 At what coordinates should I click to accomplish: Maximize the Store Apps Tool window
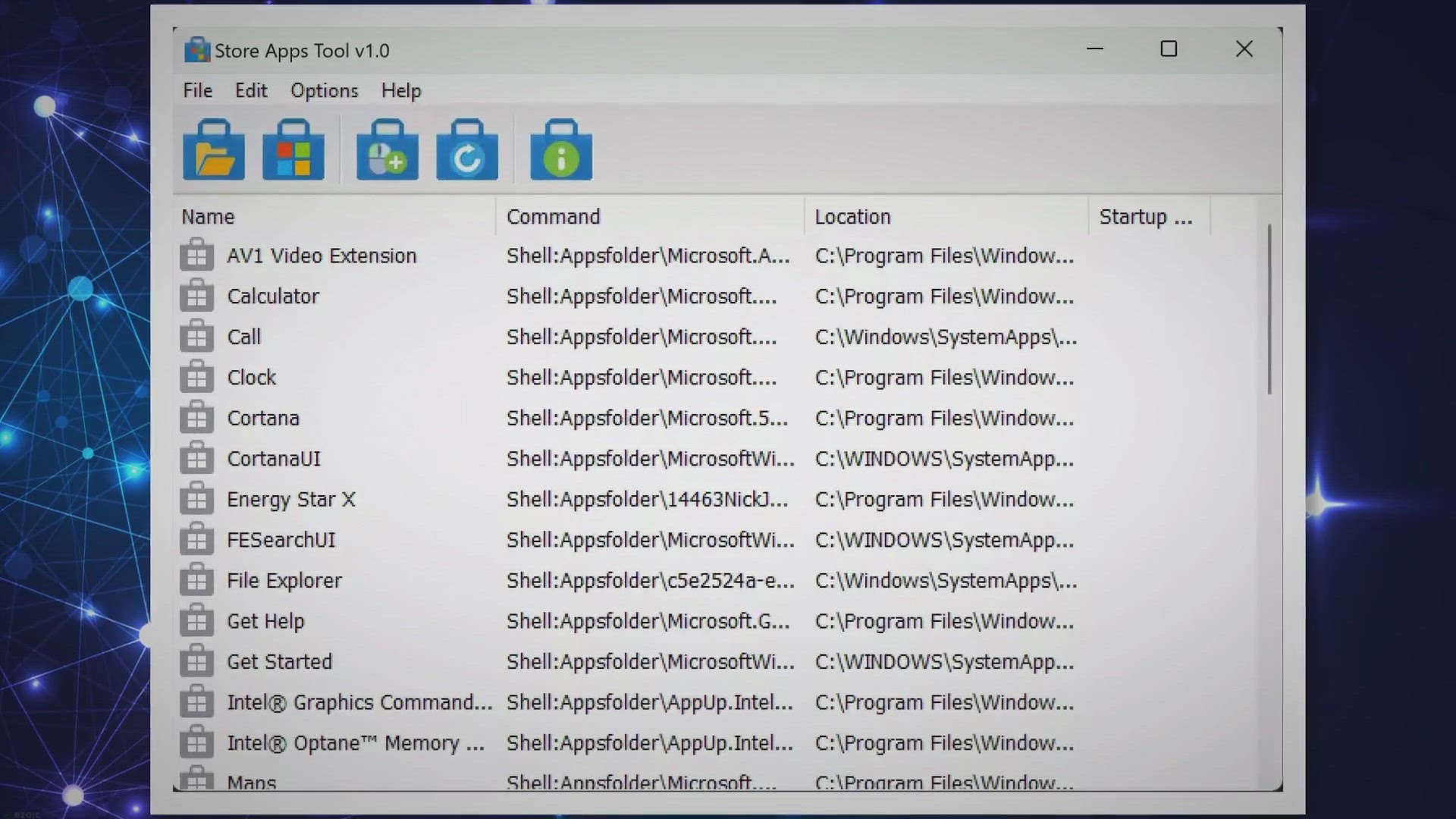1169,49
